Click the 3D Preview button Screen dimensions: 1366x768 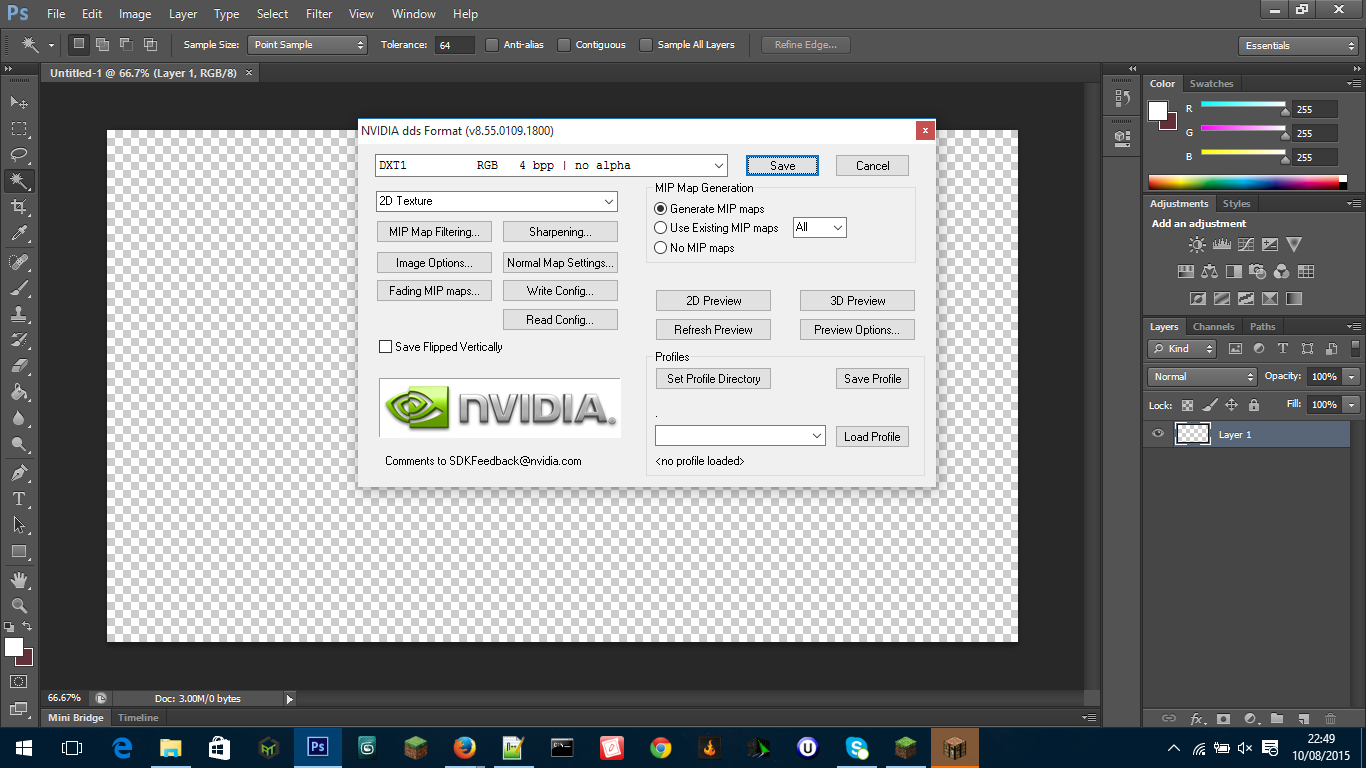857,300
